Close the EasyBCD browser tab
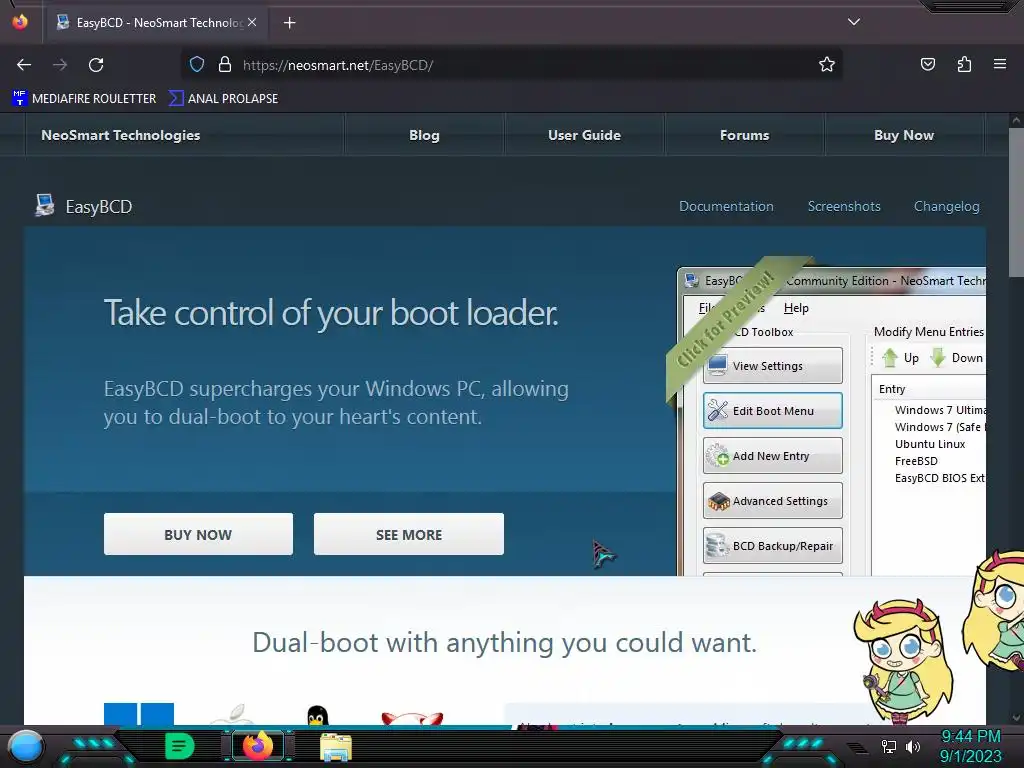The height and width of the screenshot is (768, 1024). (x=252, y=22)
